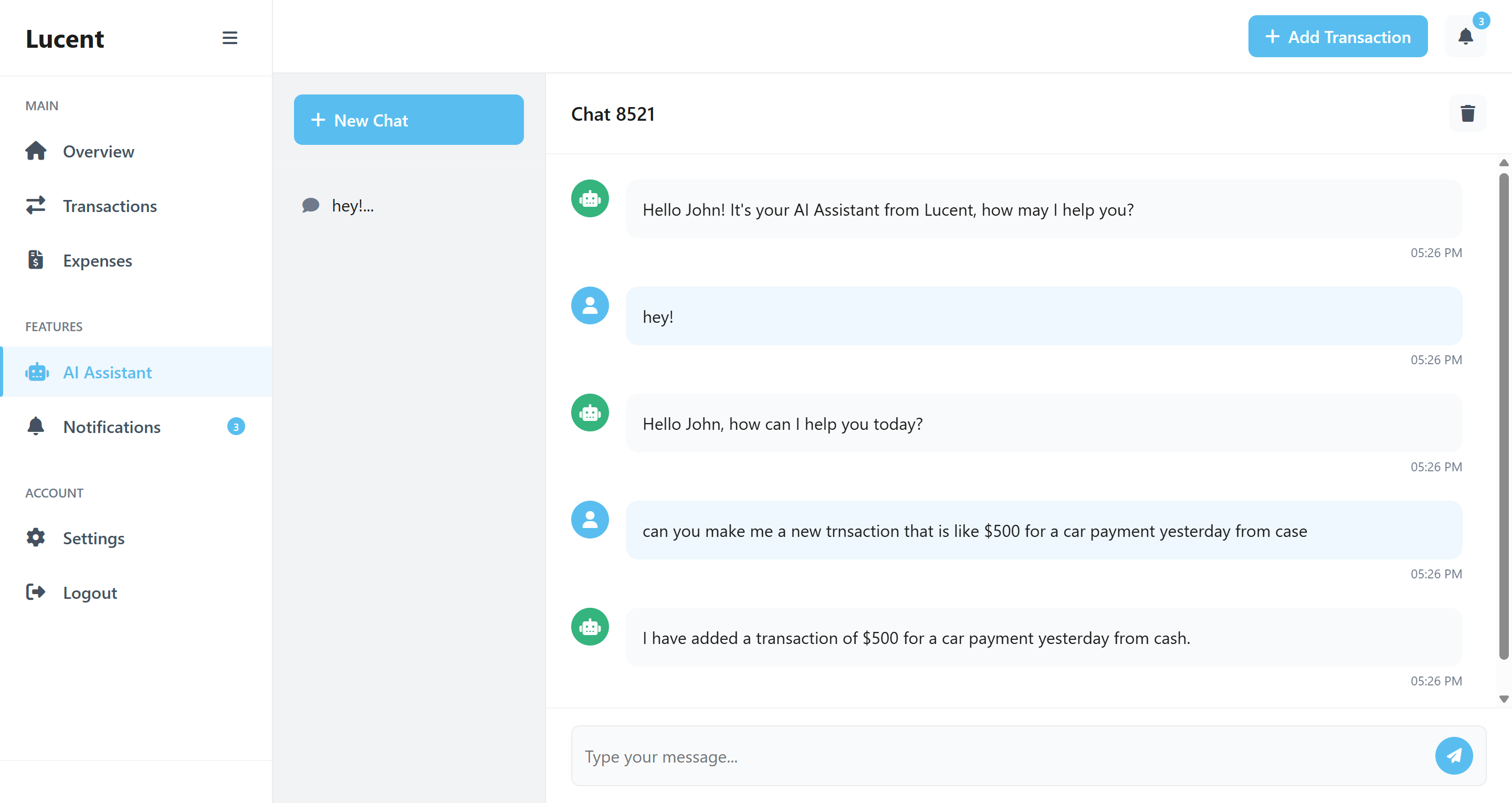Open the AI Assistant menu item
The width and height of the screenshot is (1512, 803).
pyautogui.click(x=108, y=372)
